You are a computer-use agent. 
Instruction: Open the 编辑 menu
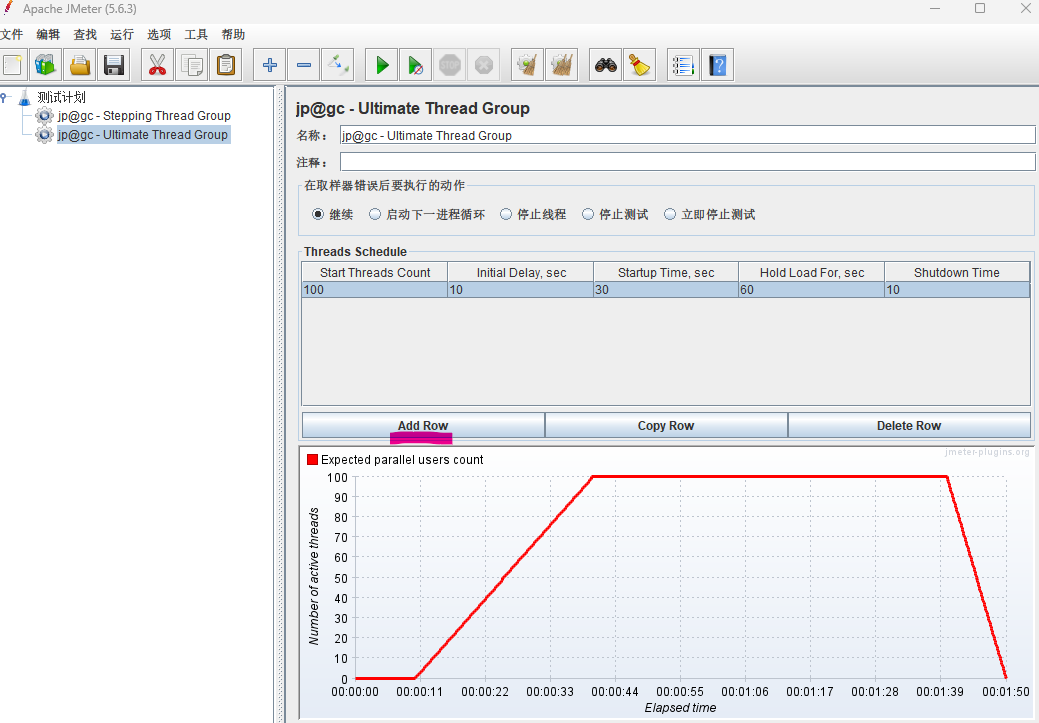point(48,34)
